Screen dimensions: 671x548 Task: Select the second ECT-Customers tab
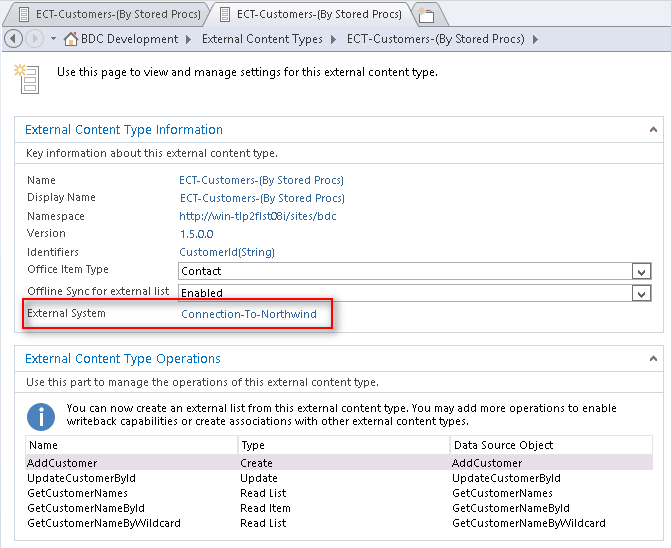tap(310, 14)
